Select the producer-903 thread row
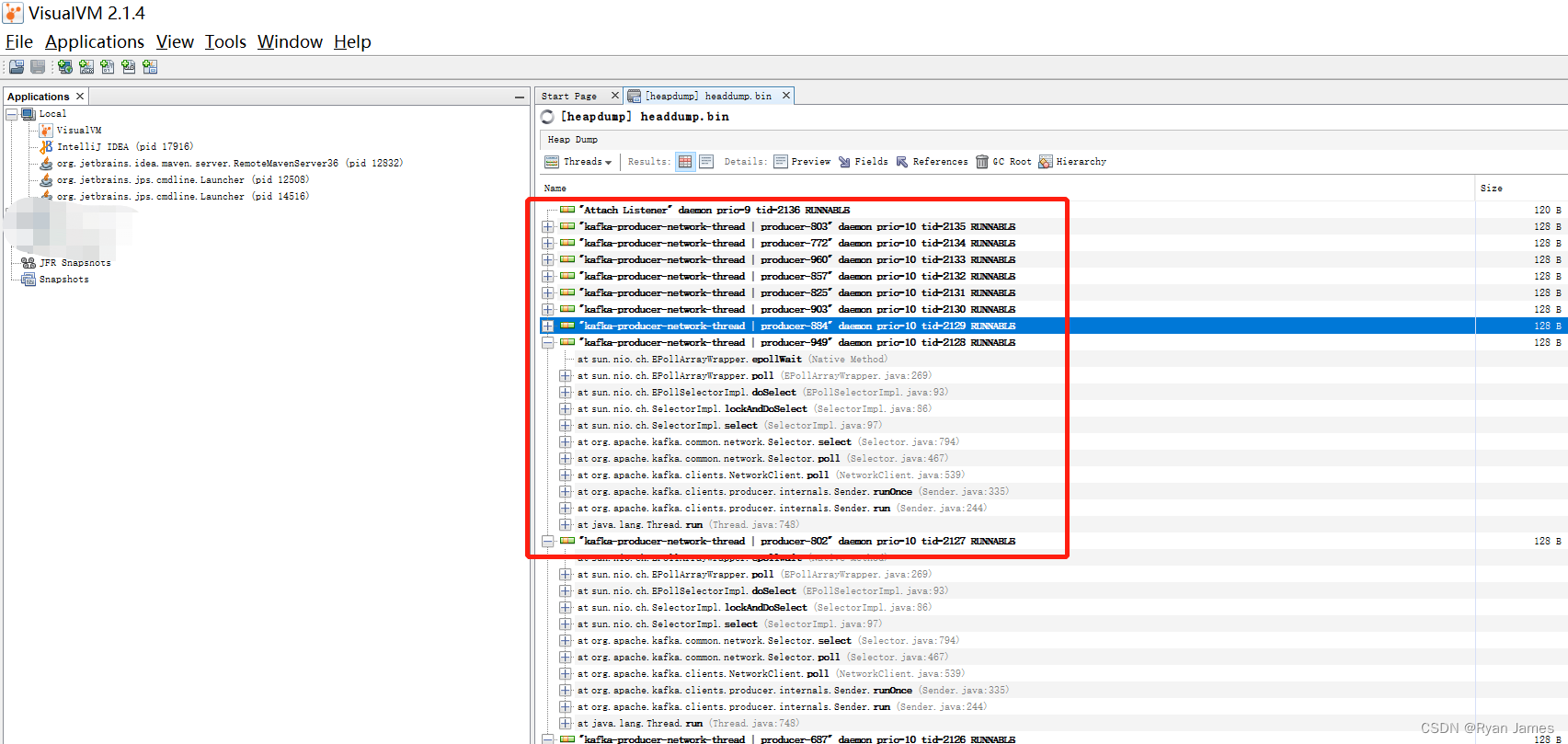Viewport: 1568px width, 744px height. 1053,309
